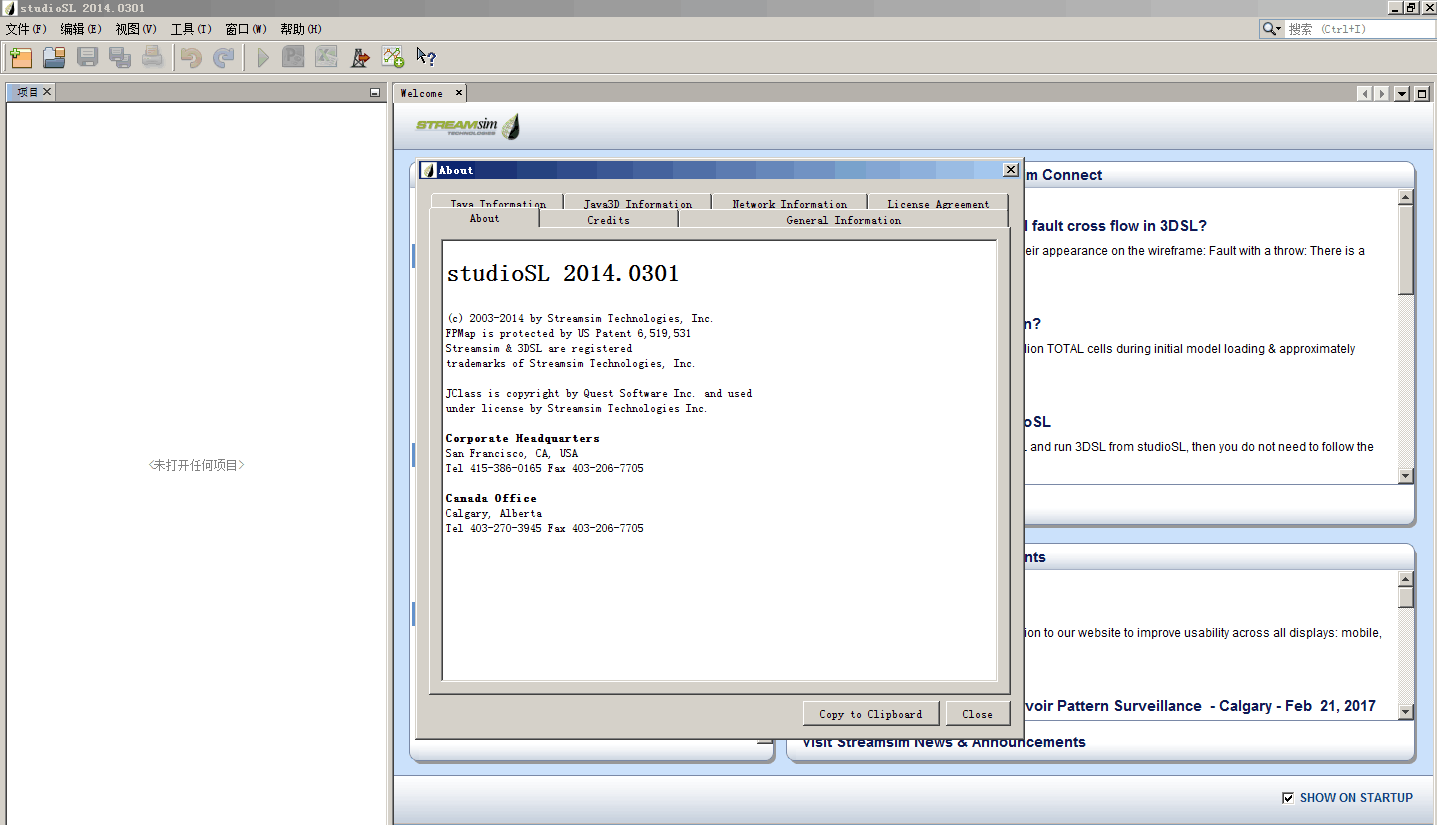Toggle the SHOW ON STARTUP checkbox

point(1288,798)
